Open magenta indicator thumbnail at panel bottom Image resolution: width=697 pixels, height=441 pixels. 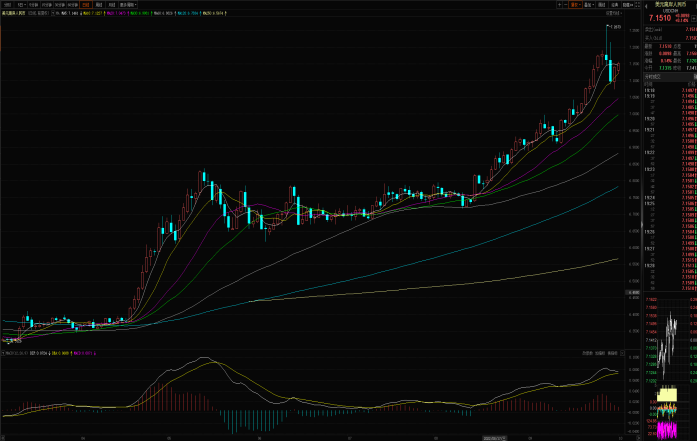[667, 429]
